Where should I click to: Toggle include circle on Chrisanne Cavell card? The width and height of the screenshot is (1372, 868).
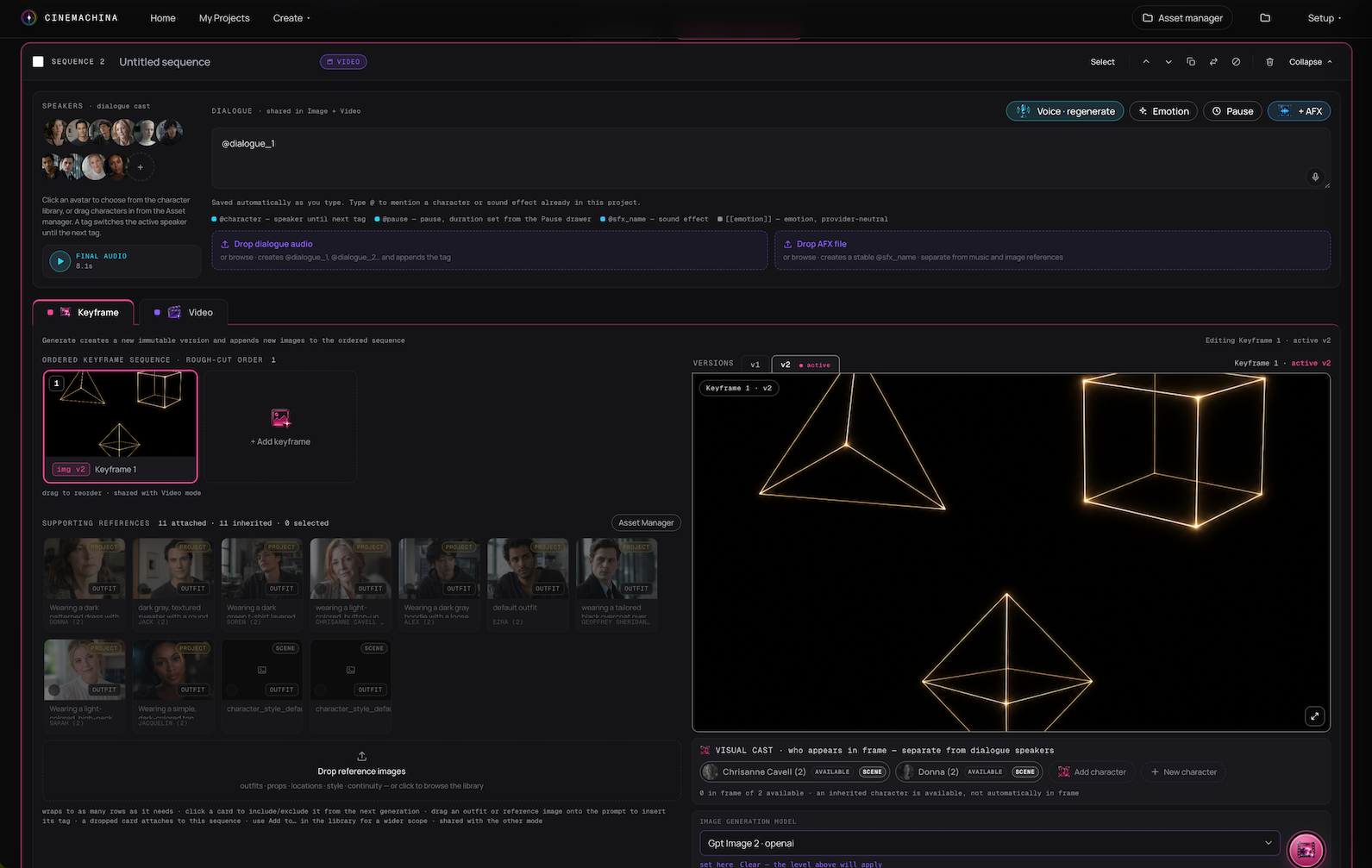(x=321, y=588)
